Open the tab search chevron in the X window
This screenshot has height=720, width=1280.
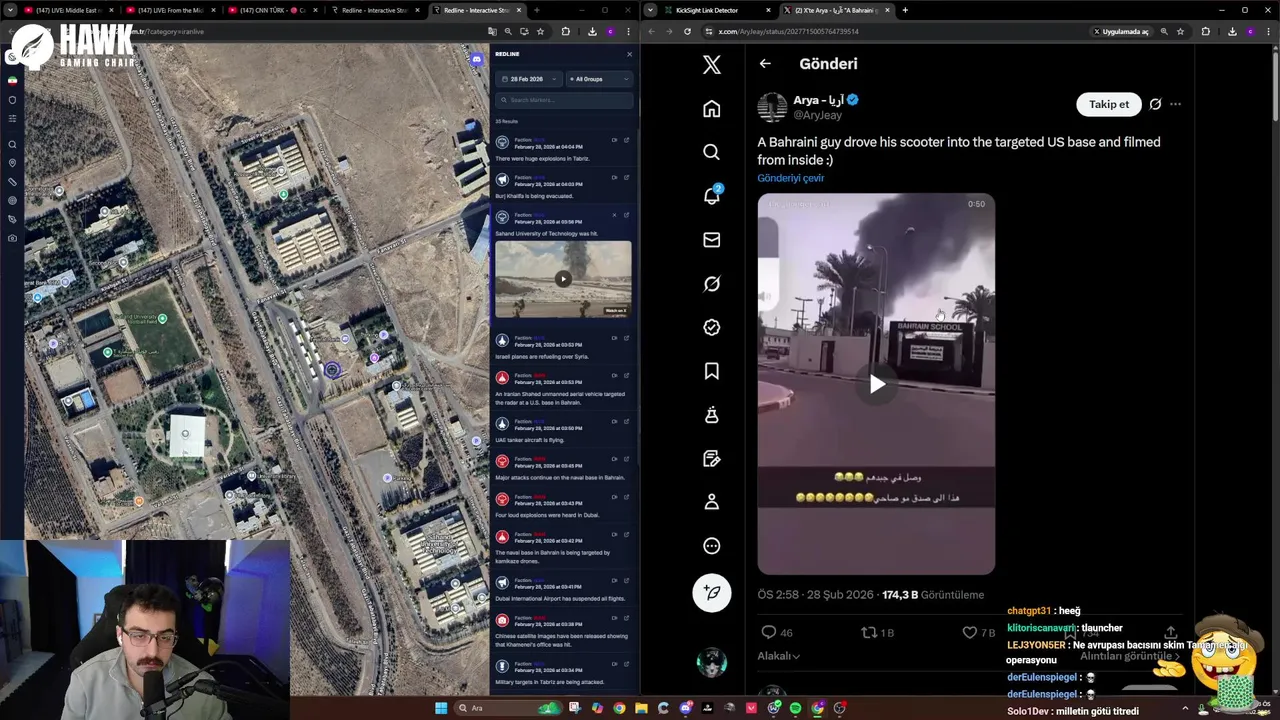tap(651, 10)
